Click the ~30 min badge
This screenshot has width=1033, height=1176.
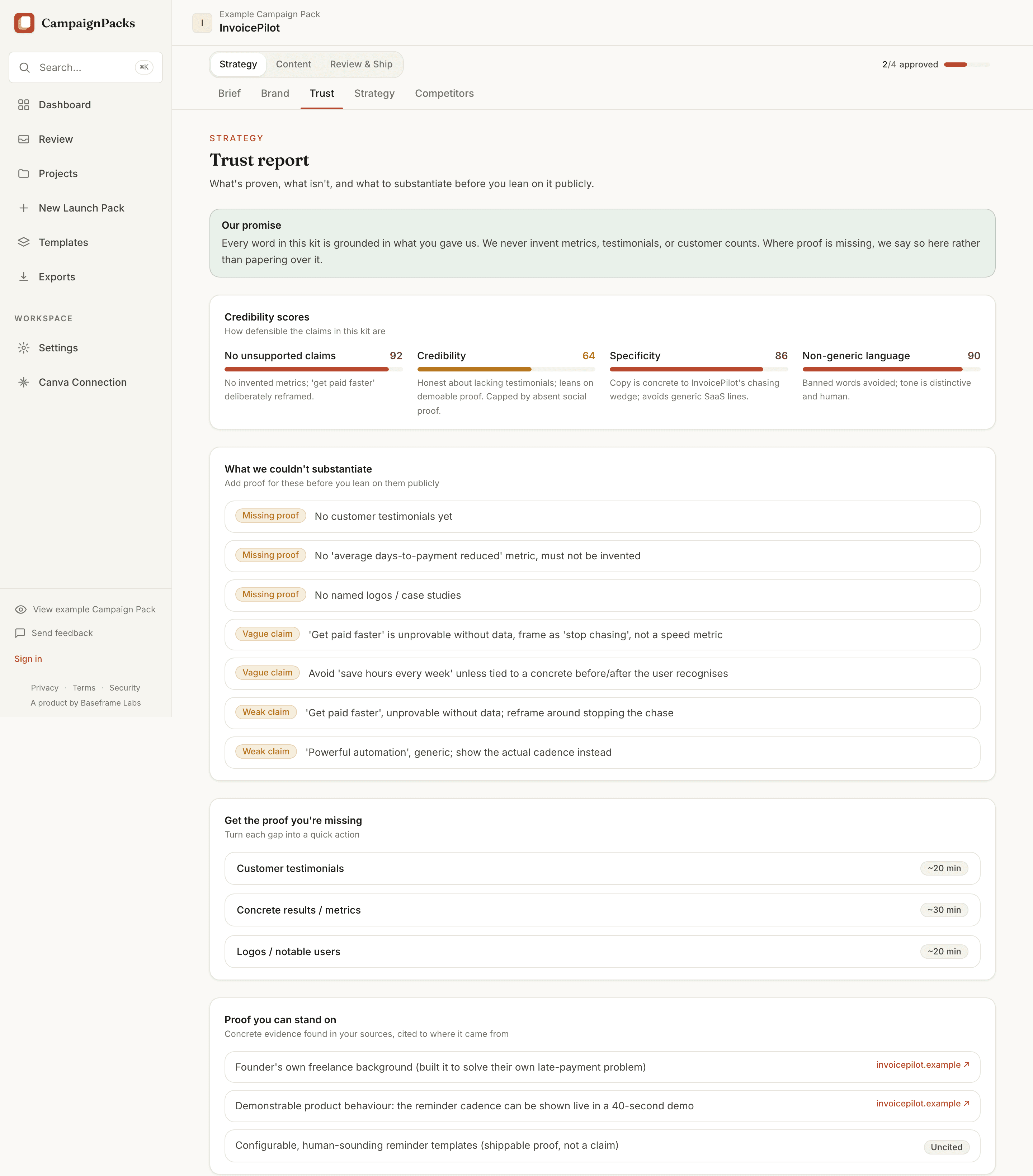[944, 910]
